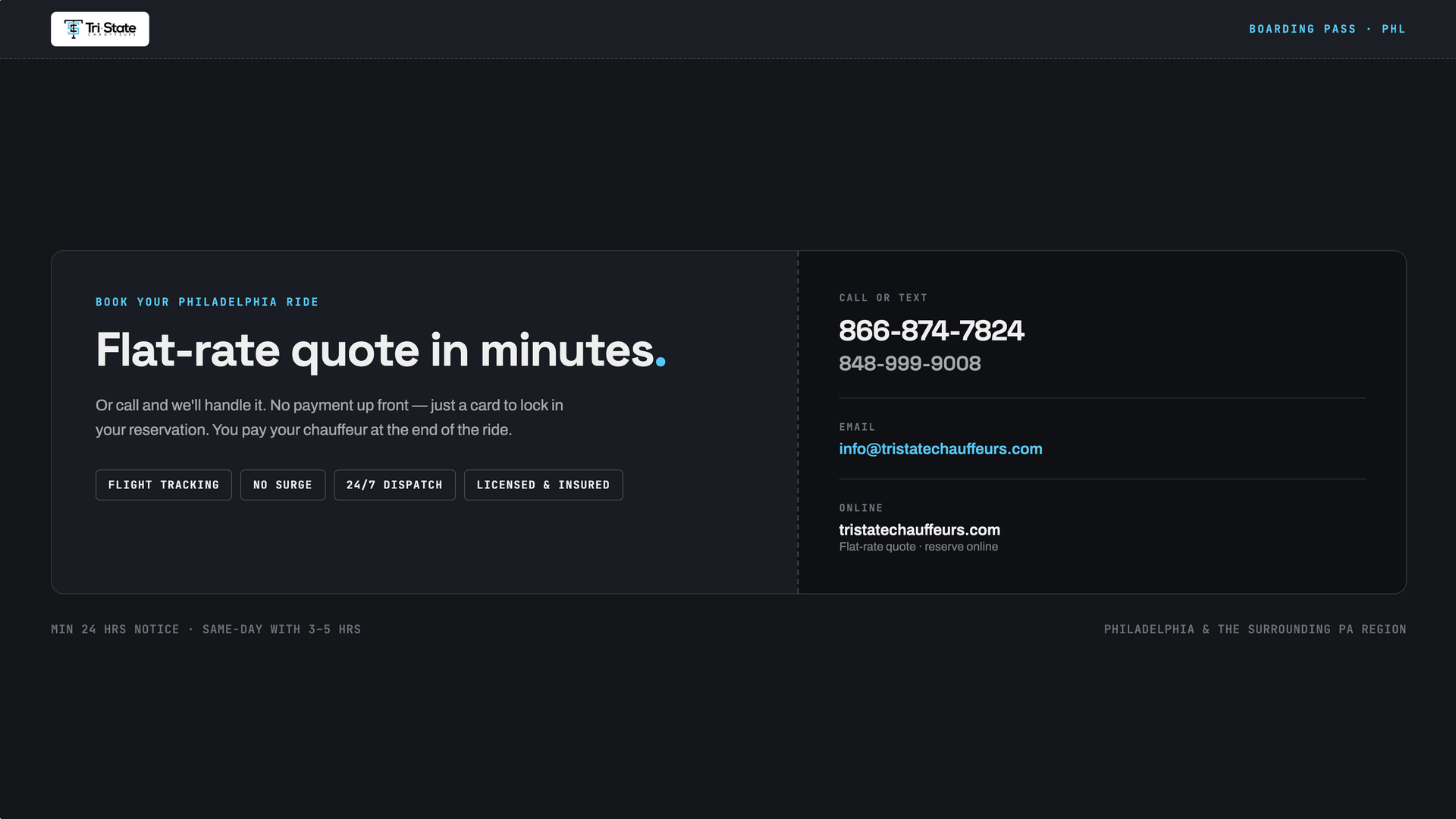Click the Flat-rate quote in minutes headline
Screen dimensions: 1456x819
click(381, 350)
